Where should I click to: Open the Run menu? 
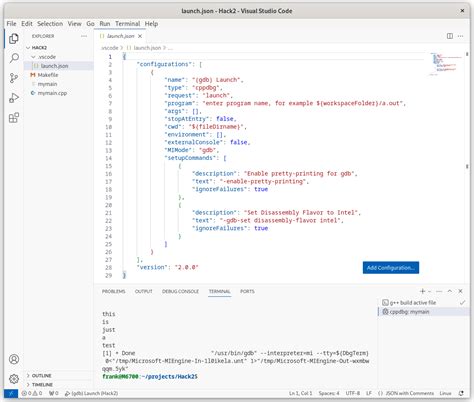coord(105,24)
